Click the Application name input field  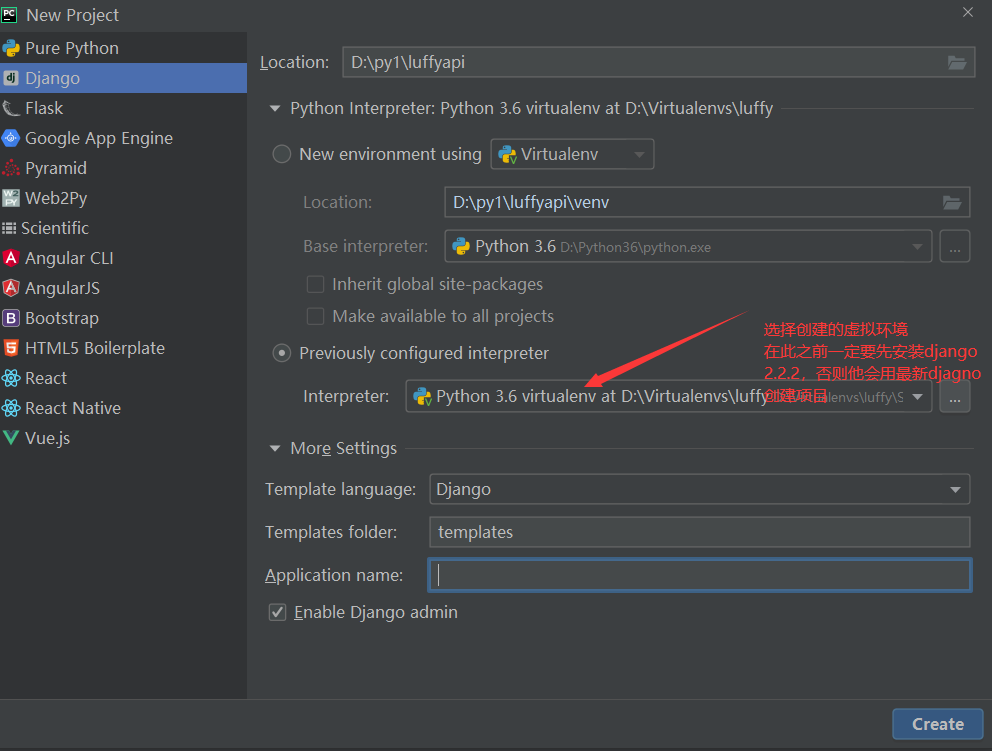tap(699, 575)
